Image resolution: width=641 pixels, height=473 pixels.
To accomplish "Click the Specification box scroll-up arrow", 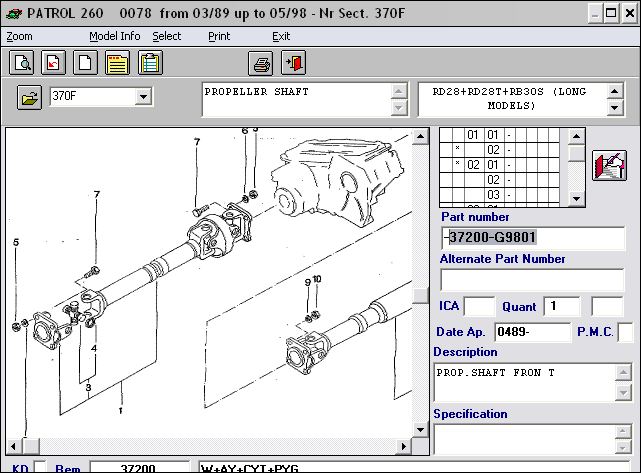I will click(623, 431).
